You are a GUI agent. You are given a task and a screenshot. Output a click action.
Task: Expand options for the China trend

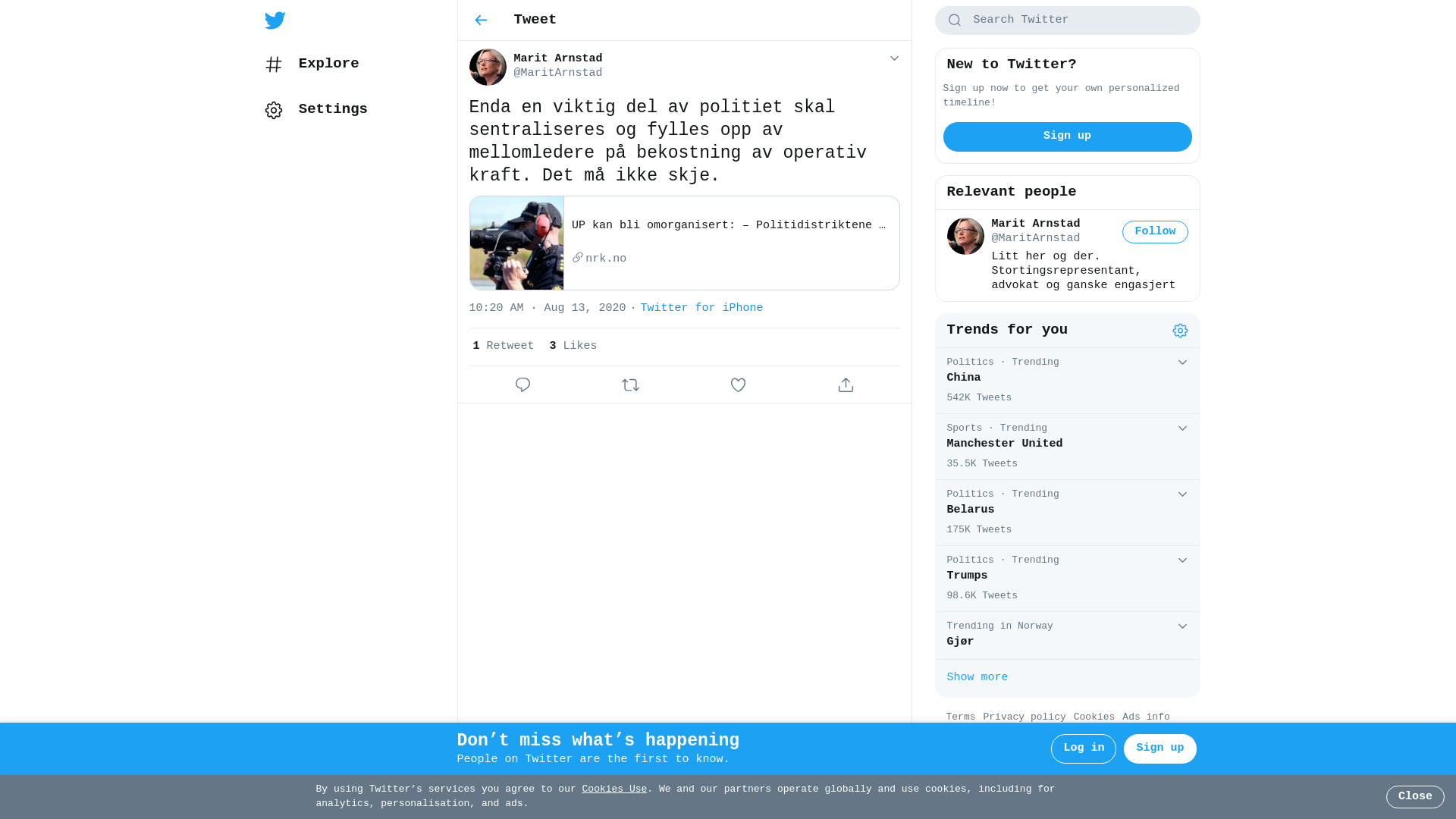pyautogui.click(x=1182, y=362)
